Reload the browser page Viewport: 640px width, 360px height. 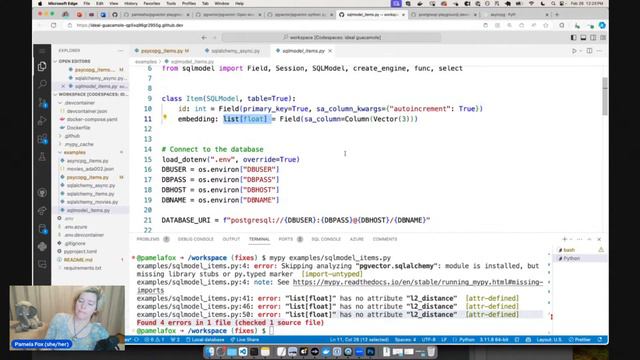(x=53, y=25)
